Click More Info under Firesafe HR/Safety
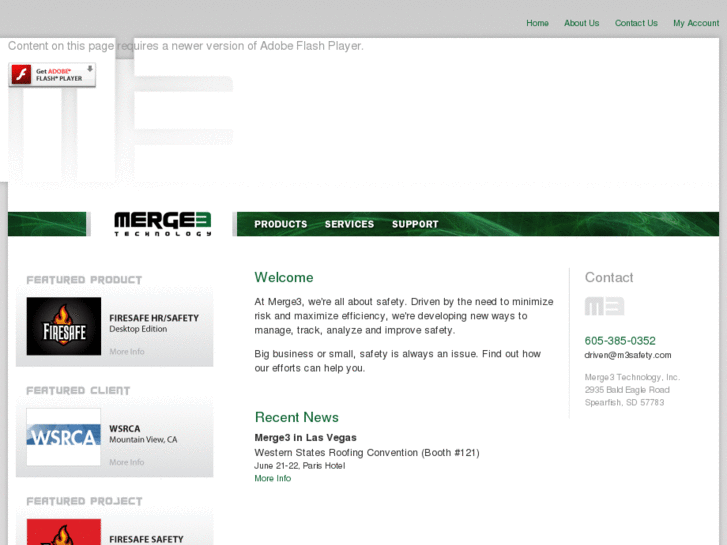The height and width of the screenshot is (545, 727). click(x=127, y=352)
